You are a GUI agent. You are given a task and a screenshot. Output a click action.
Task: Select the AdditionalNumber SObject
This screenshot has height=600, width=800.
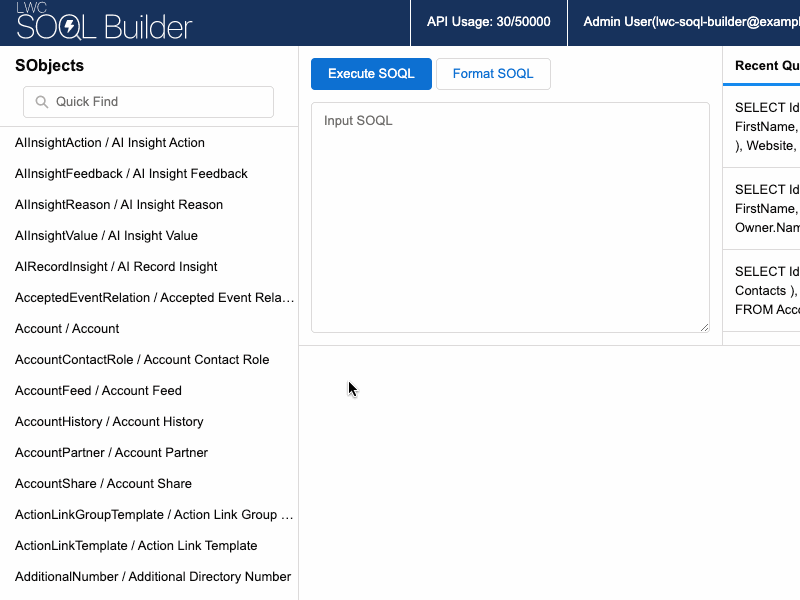[x=152, y=576]
